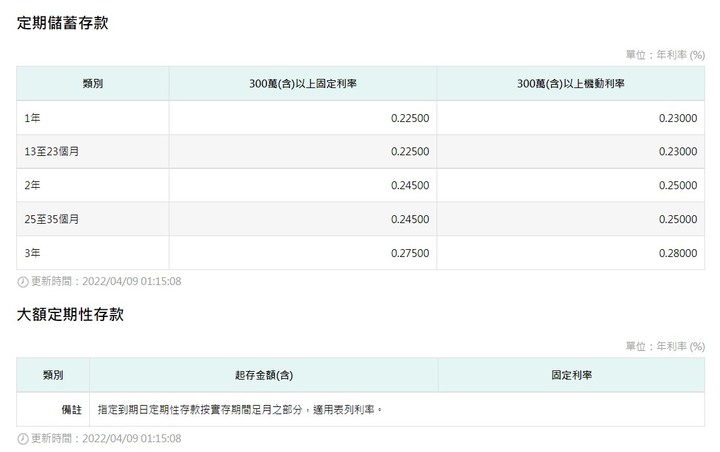Image resolution: width=720 pixels, height=452 pixels.
Task: Click the note text 指定到期日定期性存款按實存期間足月之部分
Action: [x=200, y=409]
